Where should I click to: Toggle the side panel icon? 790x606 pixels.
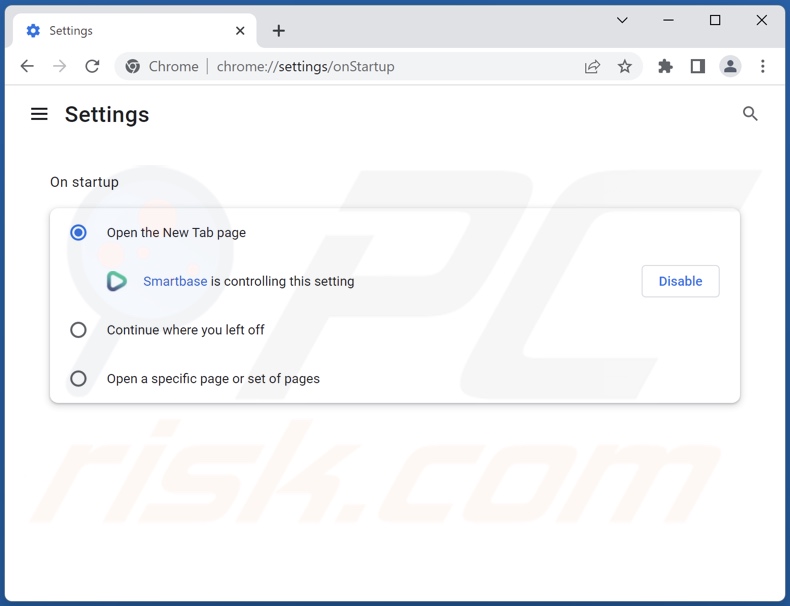698,66
